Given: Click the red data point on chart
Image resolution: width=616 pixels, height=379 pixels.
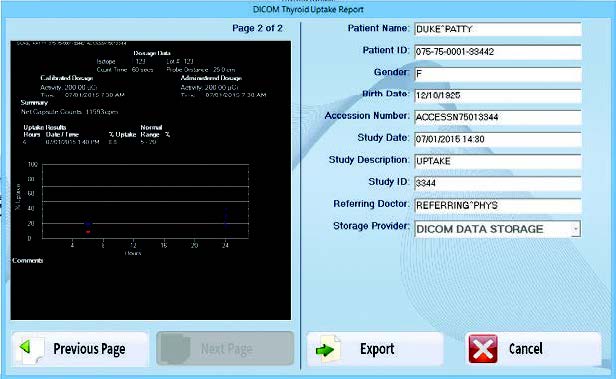Looking at the screenshot, I should [x=88, y=232].
